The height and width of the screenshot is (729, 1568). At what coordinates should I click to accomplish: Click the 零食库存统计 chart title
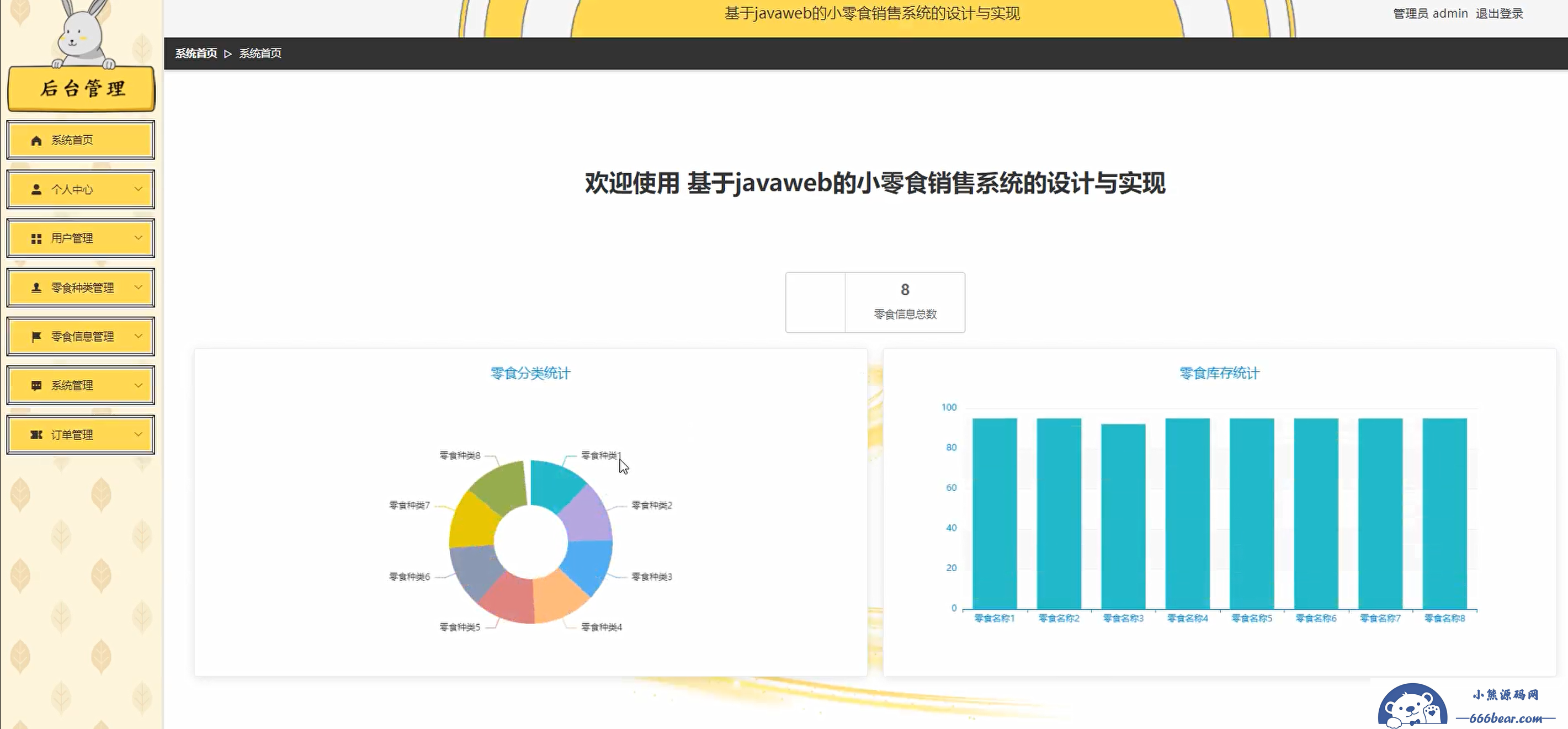(x=1219, y=373)
